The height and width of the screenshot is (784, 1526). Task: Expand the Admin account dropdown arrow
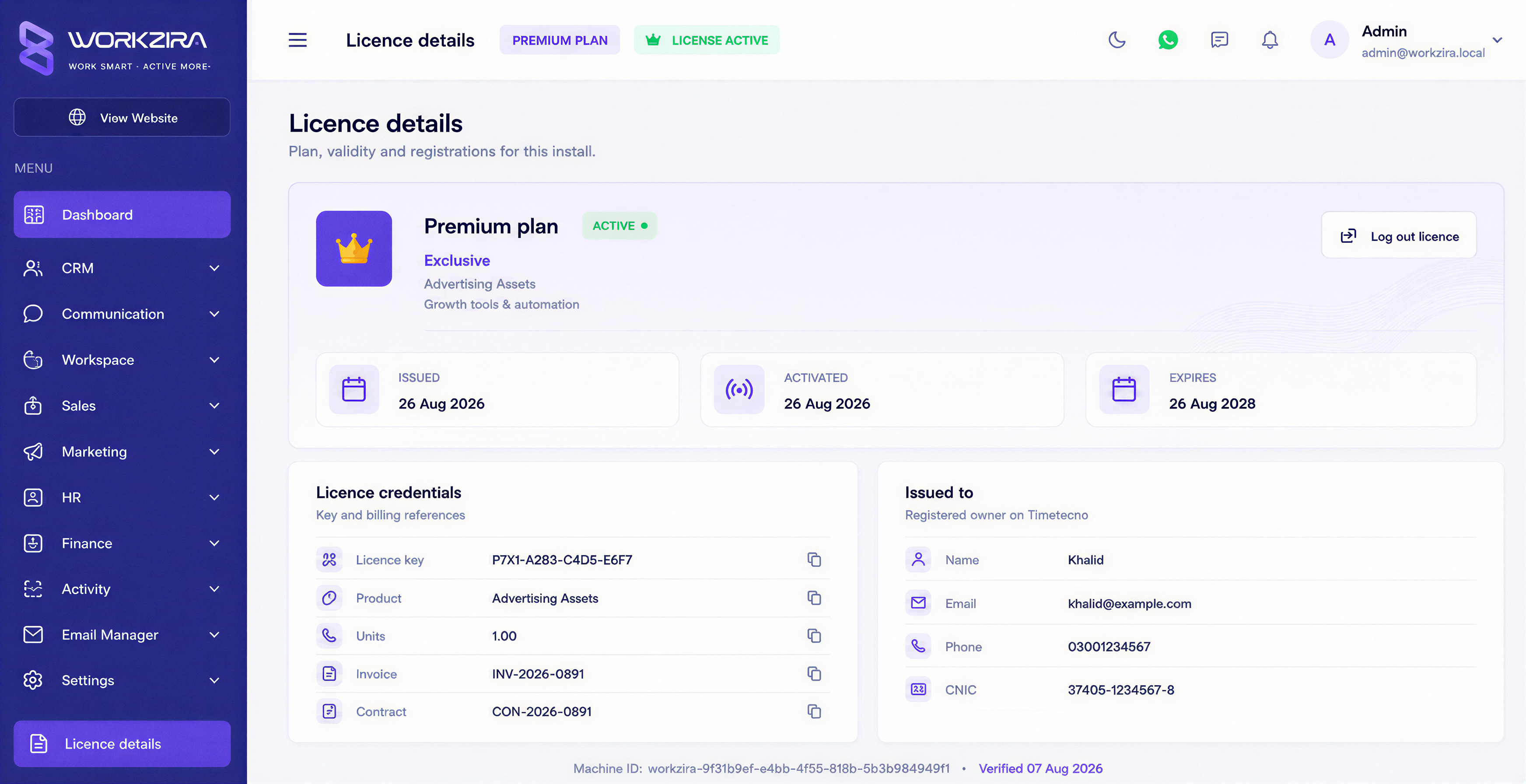pos(1498,40)
